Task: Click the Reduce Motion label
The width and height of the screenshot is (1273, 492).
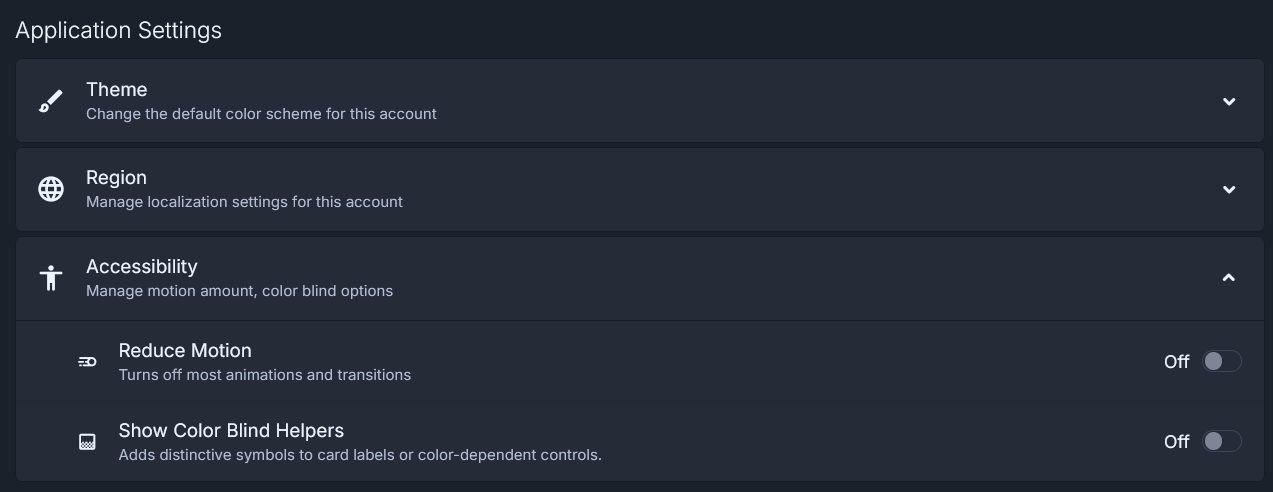Action: (x=185, y=351)
